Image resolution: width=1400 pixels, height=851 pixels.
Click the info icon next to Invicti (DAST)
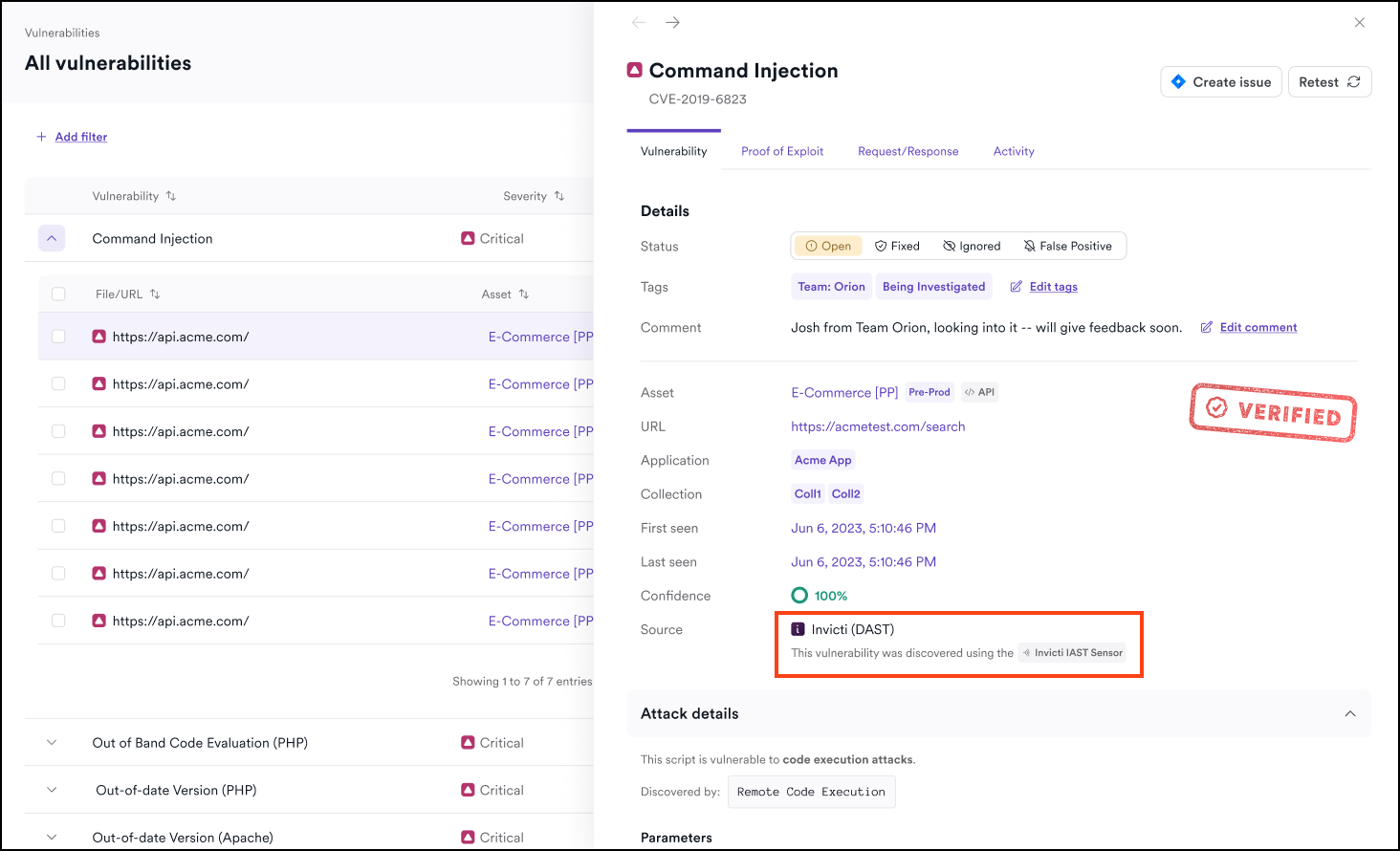(x=798, y=629)
